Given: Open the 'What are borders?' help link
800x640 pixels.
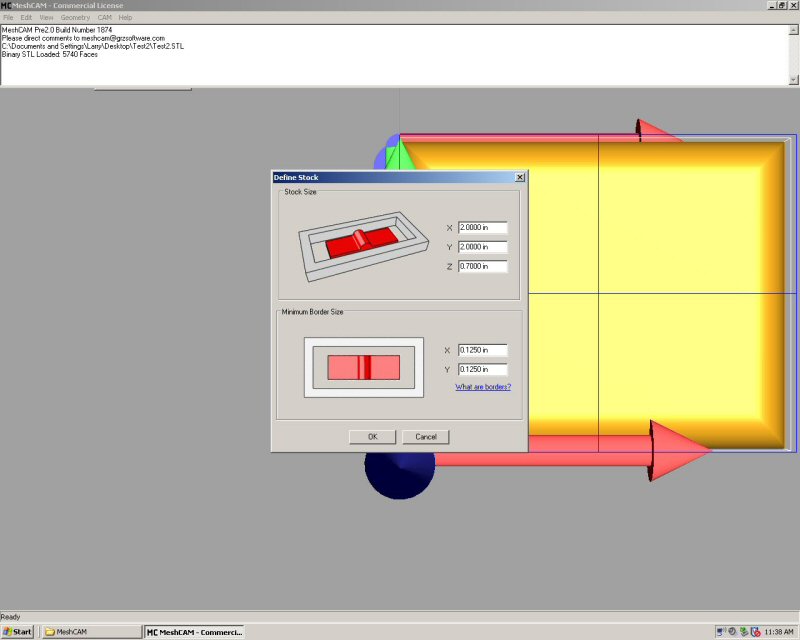Looking at the screenshot, I should pos(483,387).
